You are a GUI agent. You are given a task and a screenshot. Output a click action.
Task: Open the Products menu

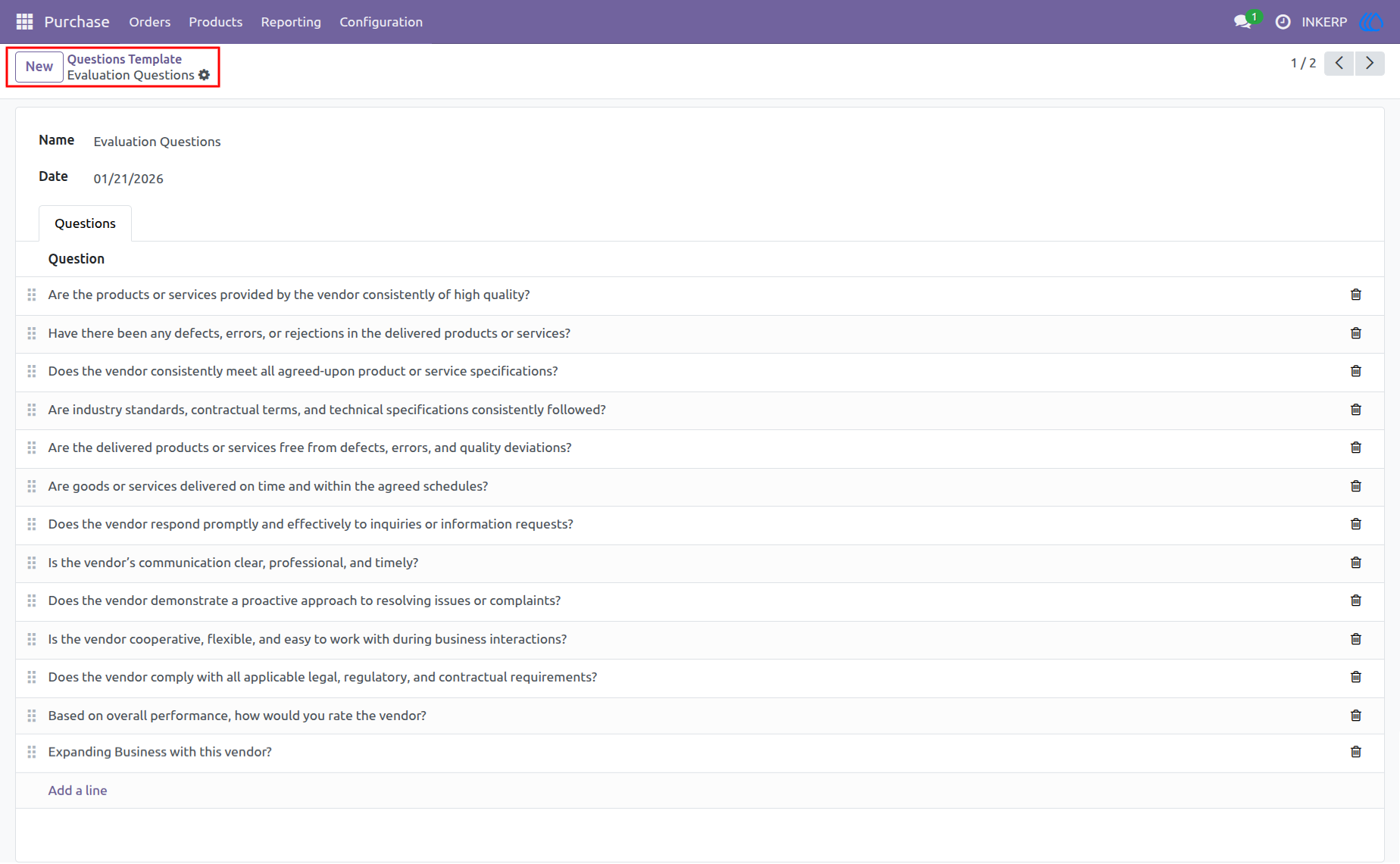point(216,22)
